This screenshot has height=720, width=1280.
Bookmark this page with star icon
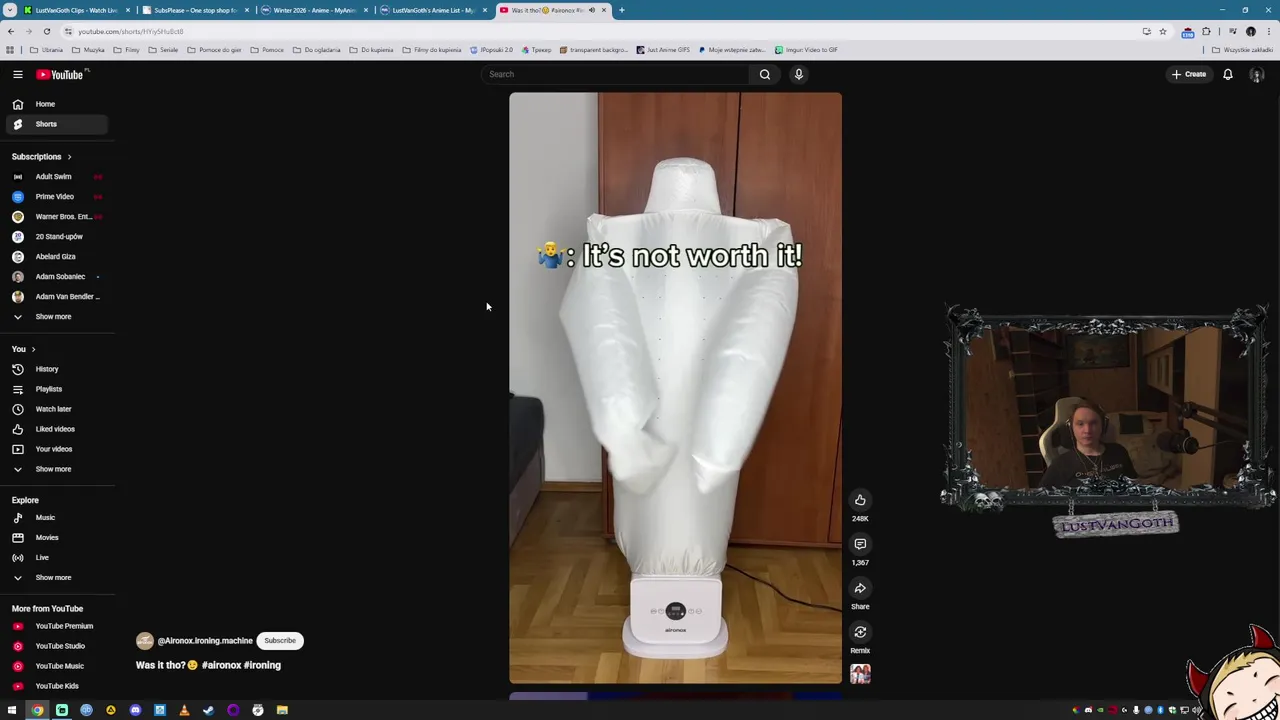[x=1162, y=31]
